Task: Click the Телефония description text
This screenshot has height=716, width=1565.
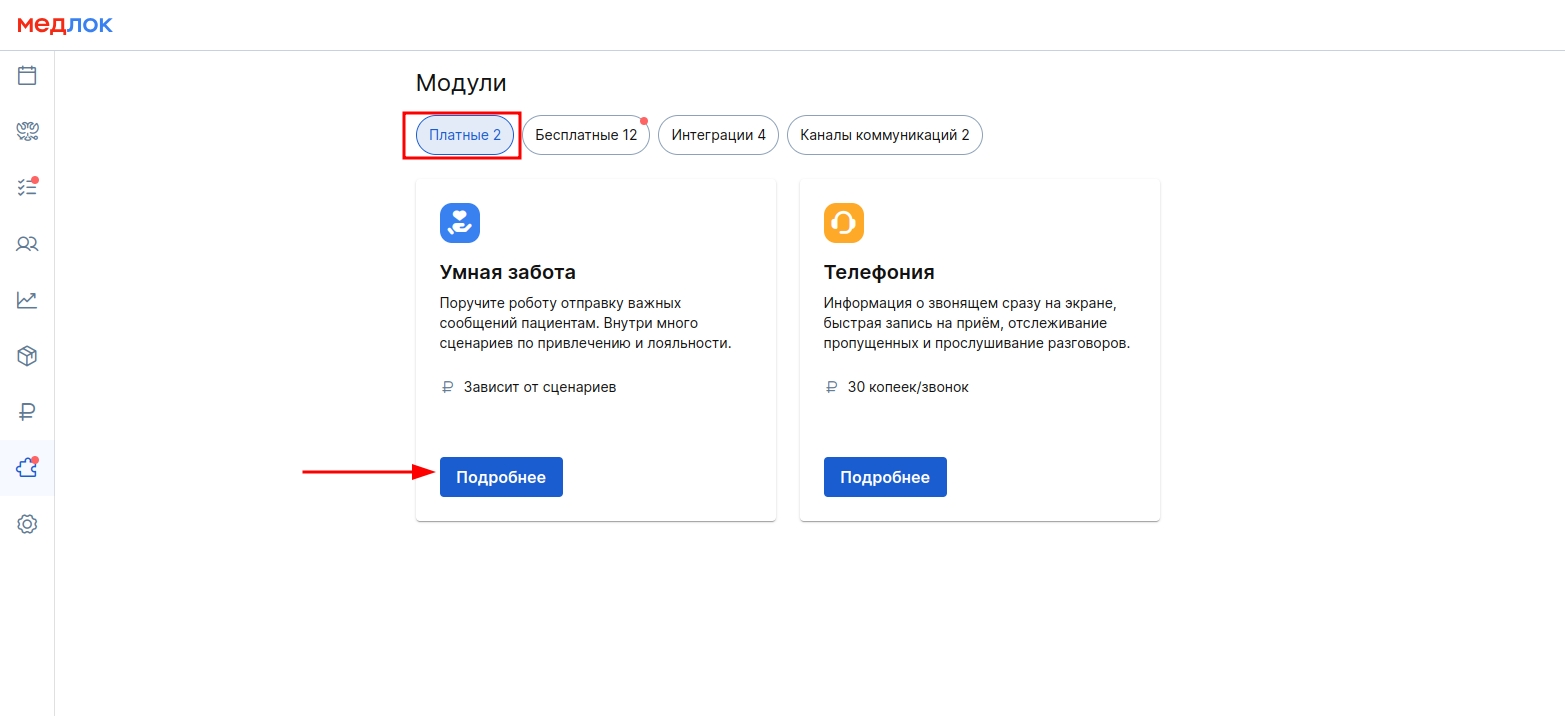Action: point(977,323)
